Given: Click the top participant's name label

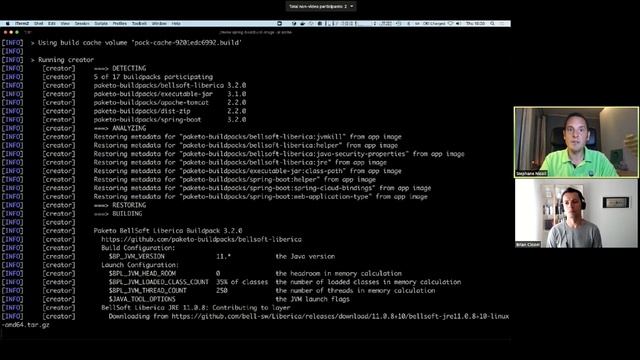Looking at the screenshot, I should (531, 174).
